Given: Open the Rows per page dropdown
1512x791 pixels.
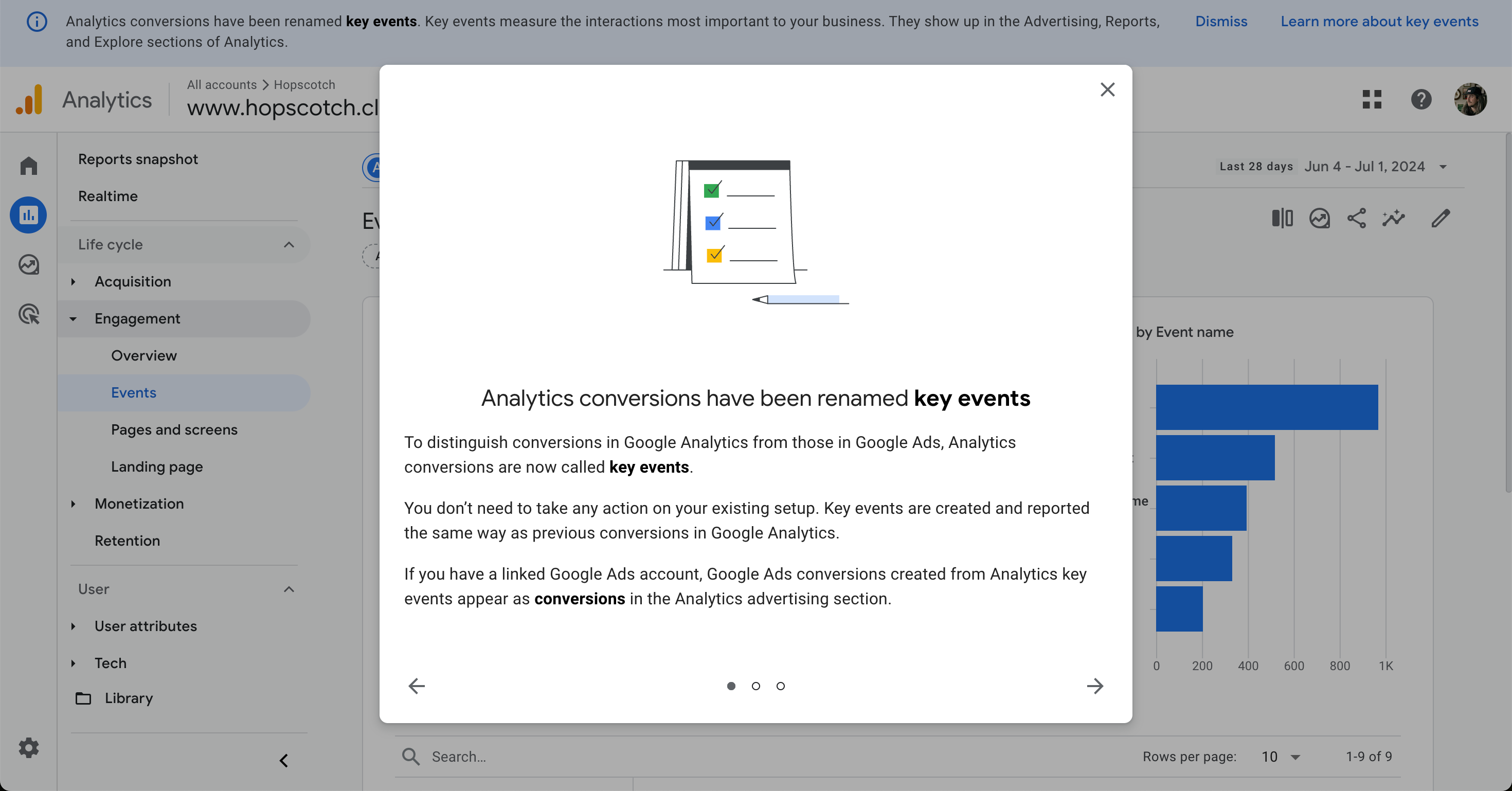Looking at the screenshot, I should click(1281, 757).
